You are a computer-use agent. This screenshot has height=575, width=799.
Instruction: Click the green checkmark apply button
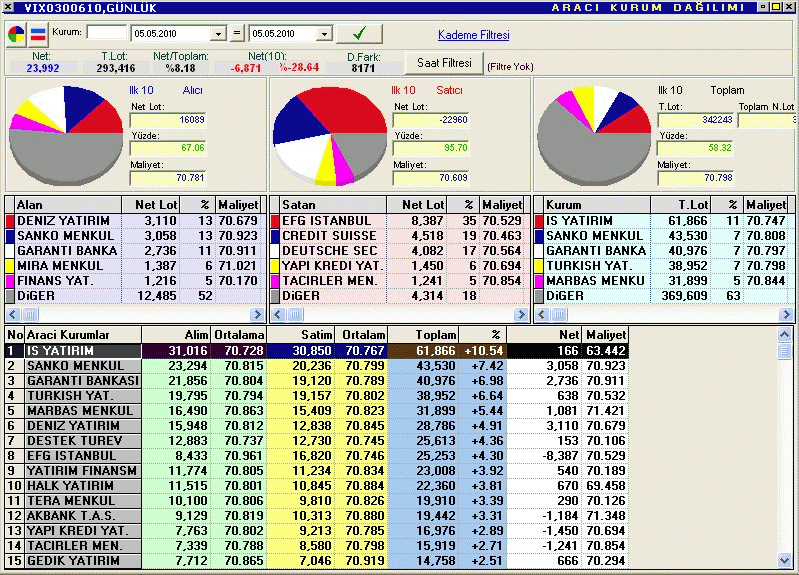point(359,34)
